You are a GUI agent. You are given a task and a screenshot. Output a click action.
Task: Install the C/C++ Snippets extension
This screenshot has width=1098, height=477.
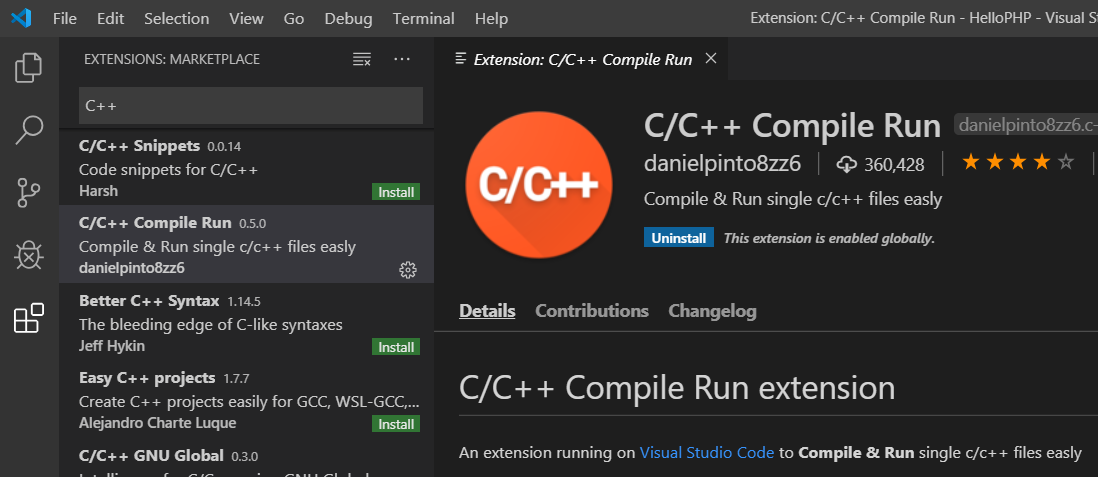point(396,192)
